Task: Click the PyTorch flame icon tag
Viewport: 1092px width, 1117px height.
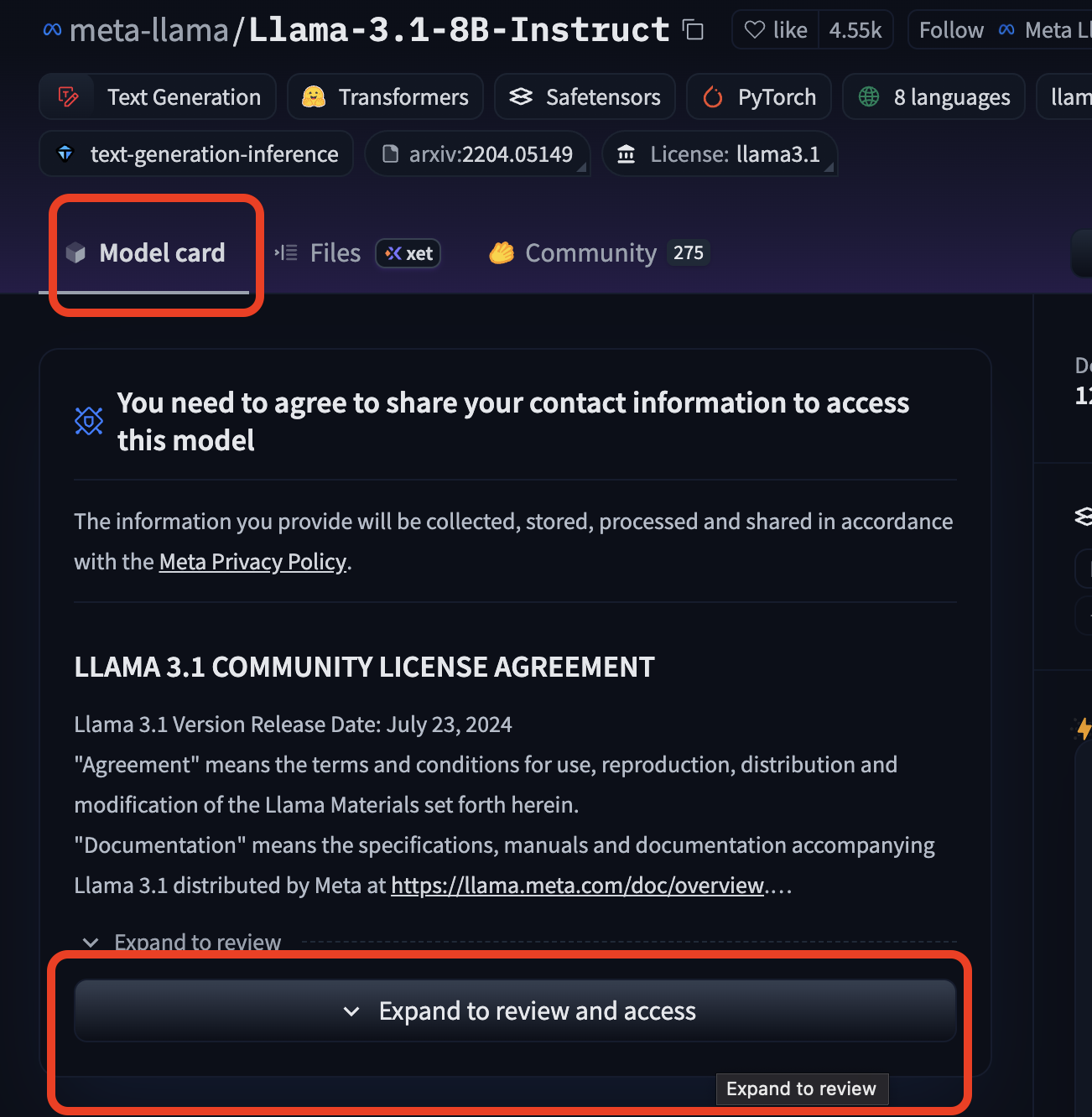Action: tap(712, 96)
